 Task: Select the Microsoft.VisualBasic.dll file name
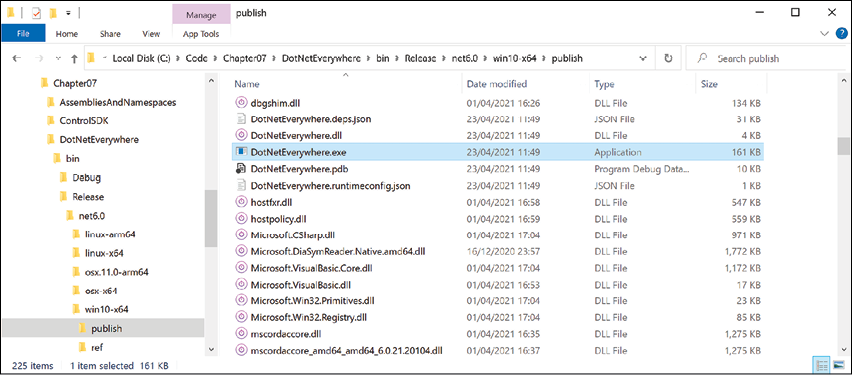(300, 285)
